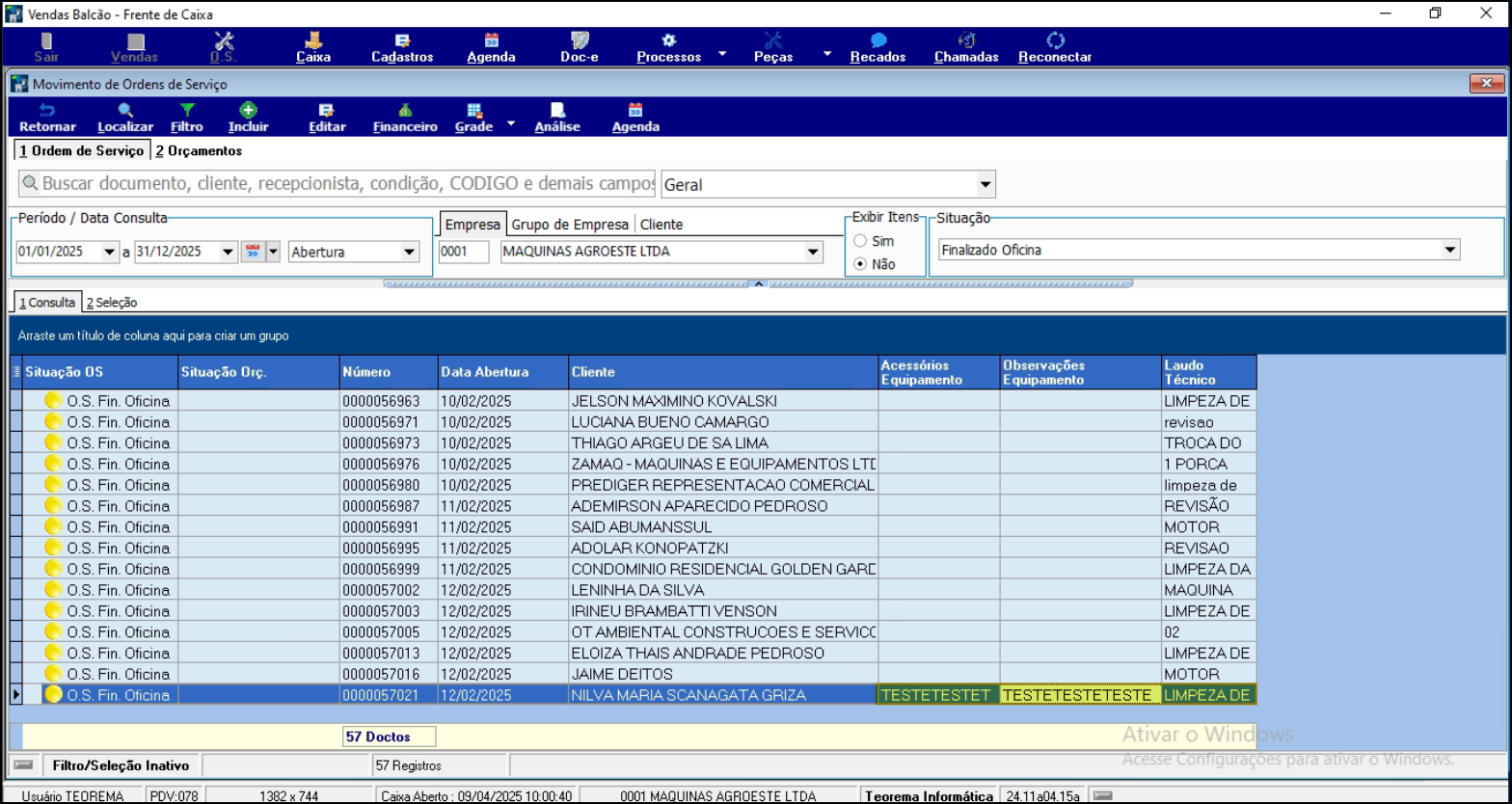Click the Filtro/Seleção Inativo status panel
The width and height of the screenshot is (1512, 804).
(121, 764)
